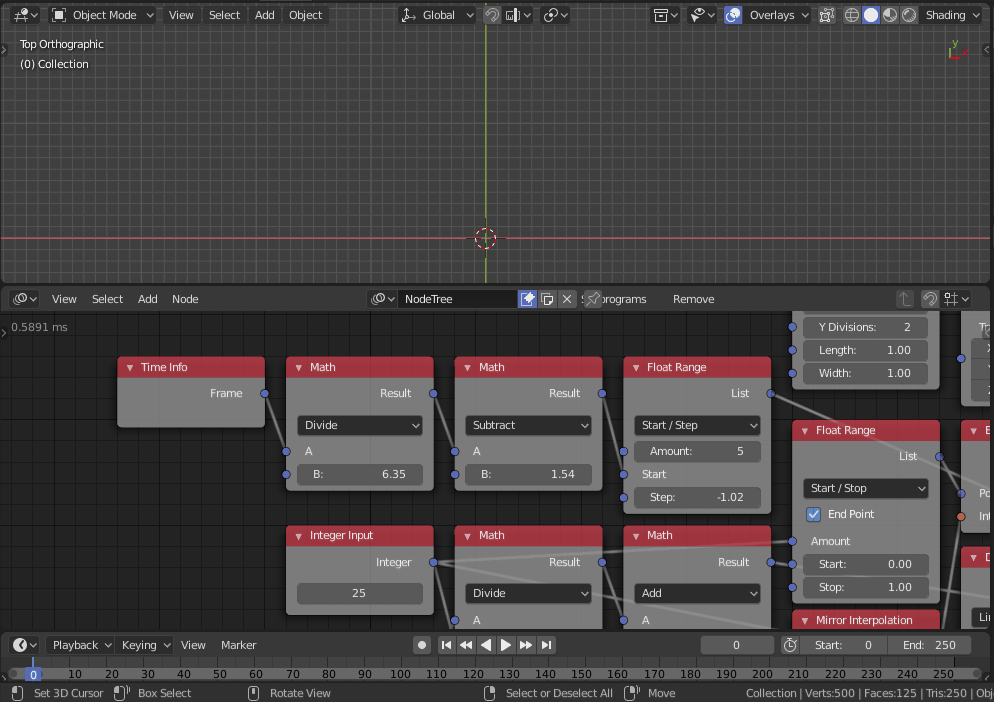
Task: Select solid viewport shading mode
Action: (x=869, y=15)
